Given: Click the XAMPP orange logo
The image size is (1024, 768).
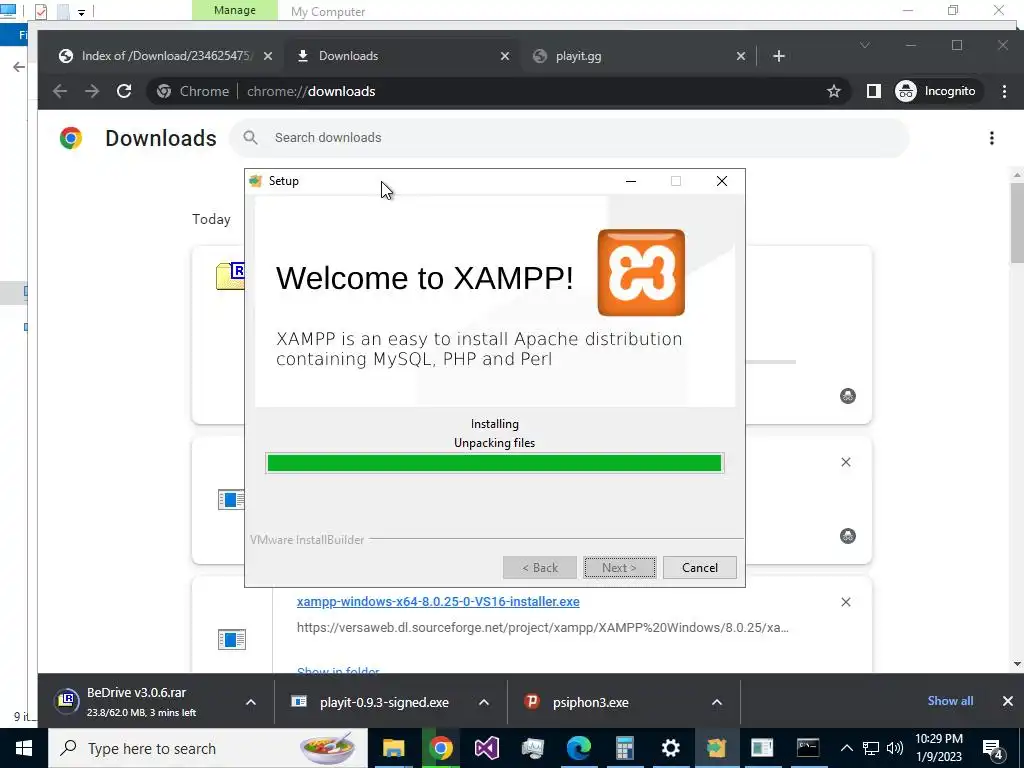Looking at the screenshot, I should (x=641, y=272).
